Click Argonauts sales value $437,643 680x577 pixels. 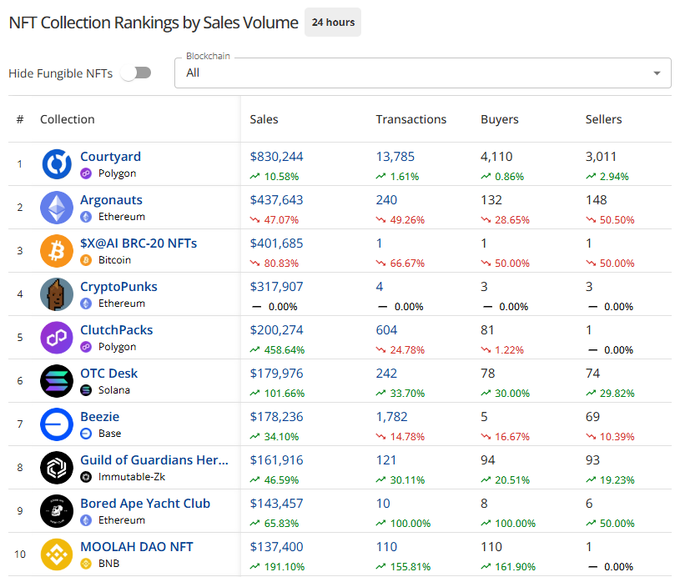pyautogui.click(x=277, y=200)
